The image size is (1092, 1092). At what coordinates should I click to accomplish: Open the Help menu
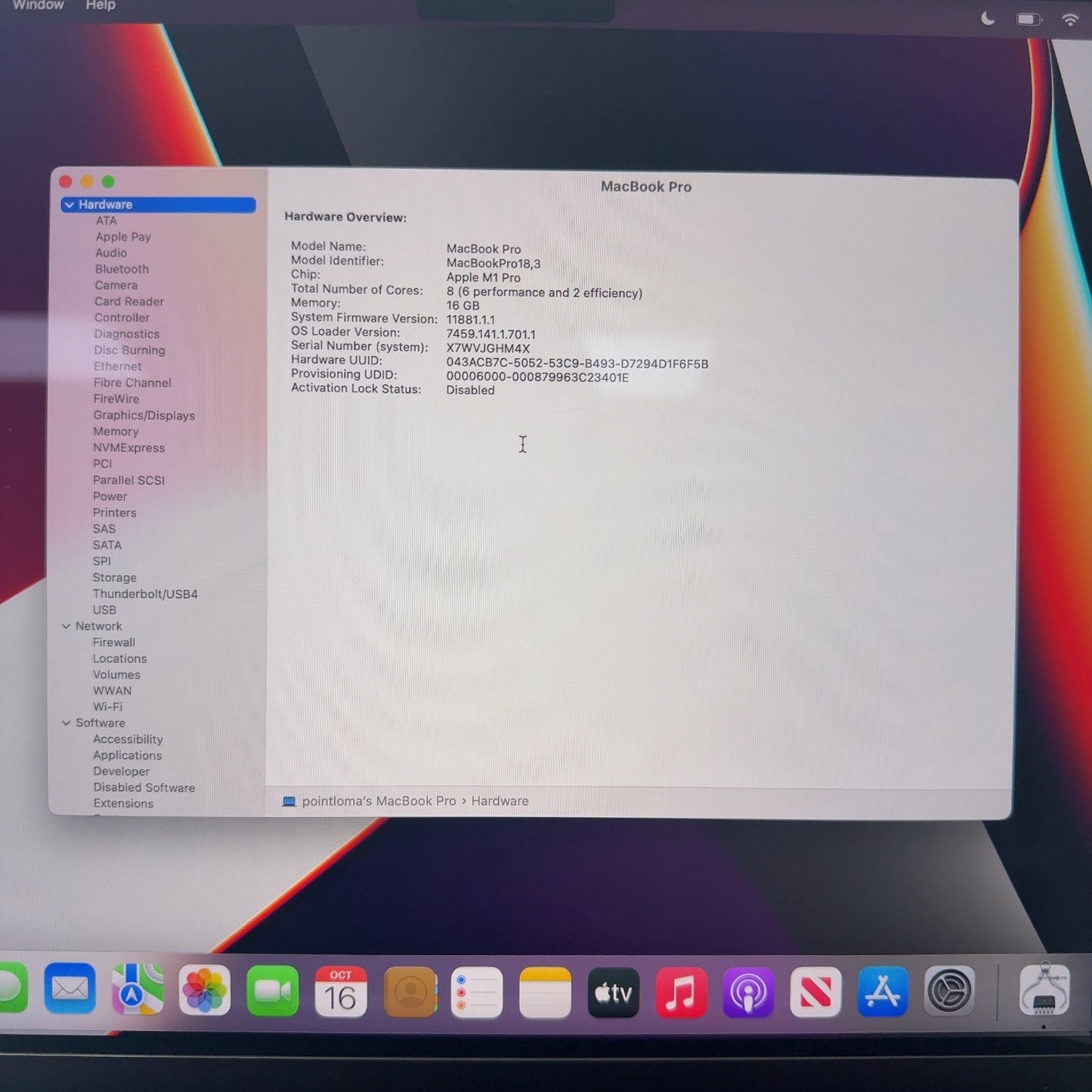point(100,6)
